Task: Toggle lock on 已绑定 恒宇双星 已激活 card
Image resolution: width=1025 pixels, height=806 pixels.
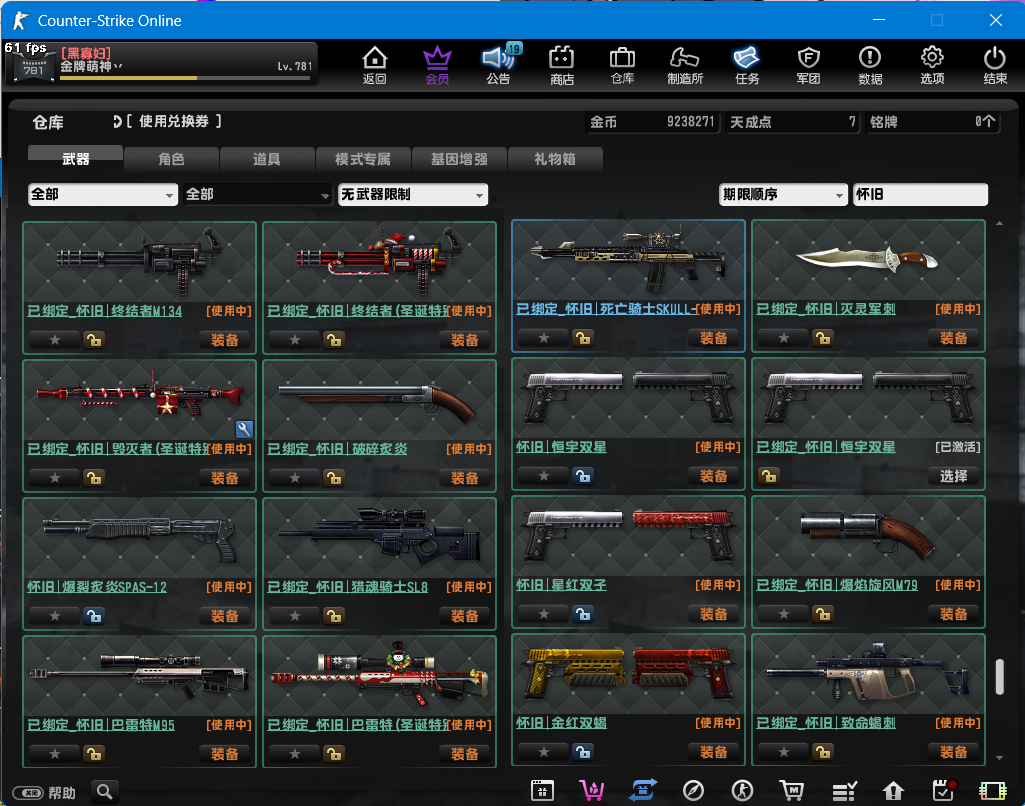Action: 769,476
